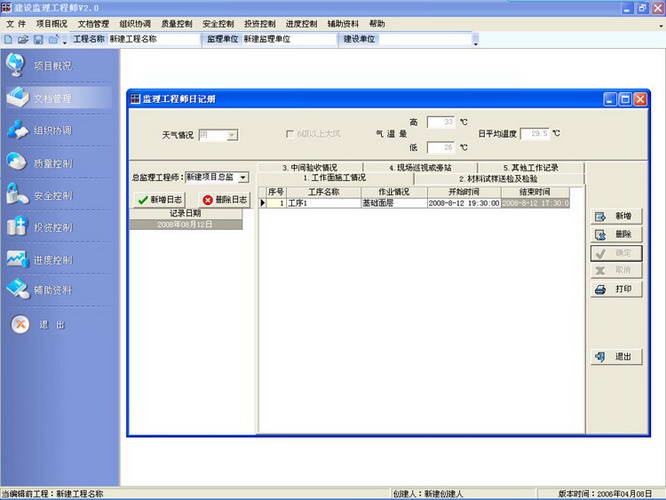Screen dimensions: 666x500
Task: Click the 打印 printer icon
Action: point(600,290)
